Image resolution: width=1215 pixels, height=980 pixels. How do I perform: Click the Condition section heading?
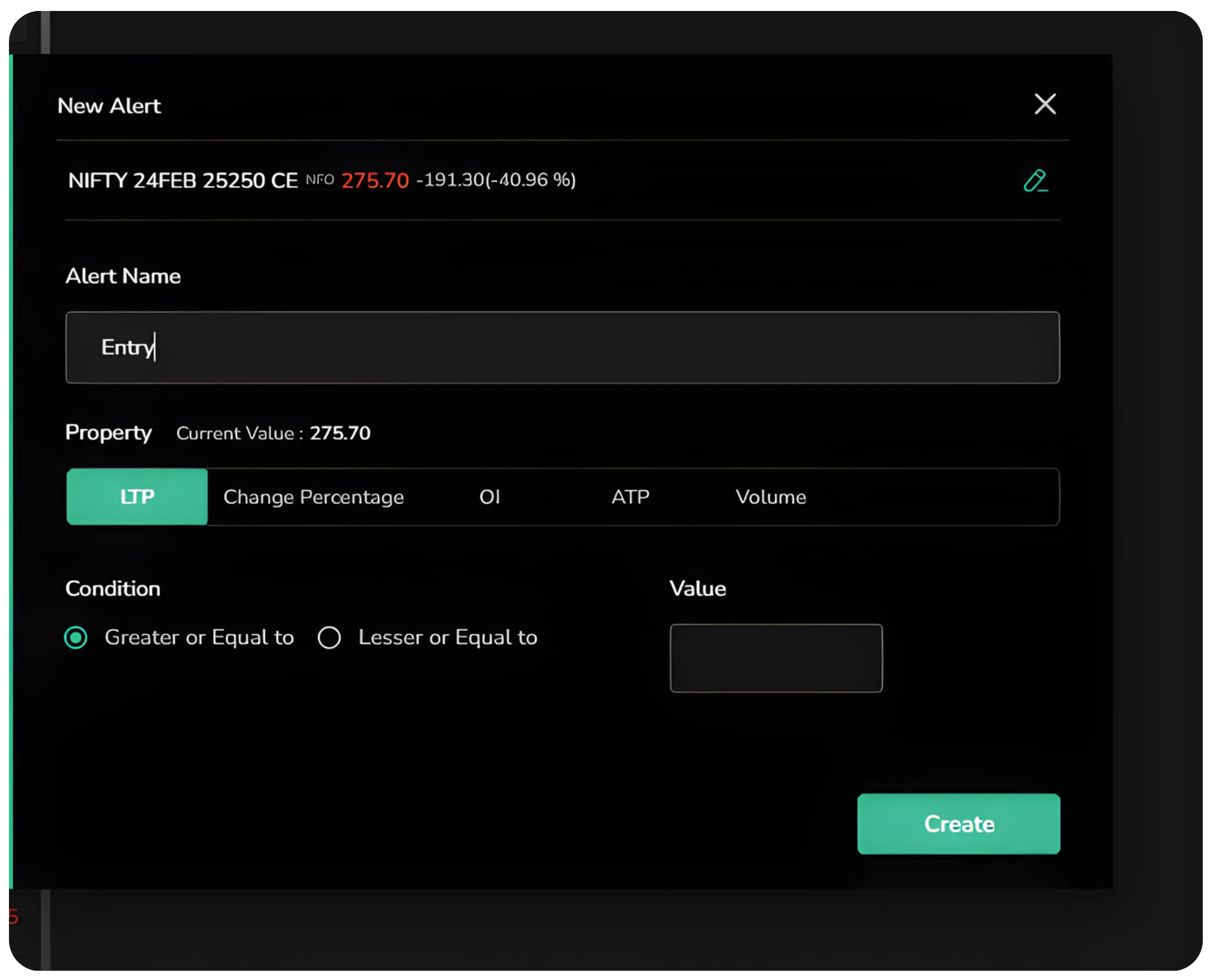click(113, 588)
